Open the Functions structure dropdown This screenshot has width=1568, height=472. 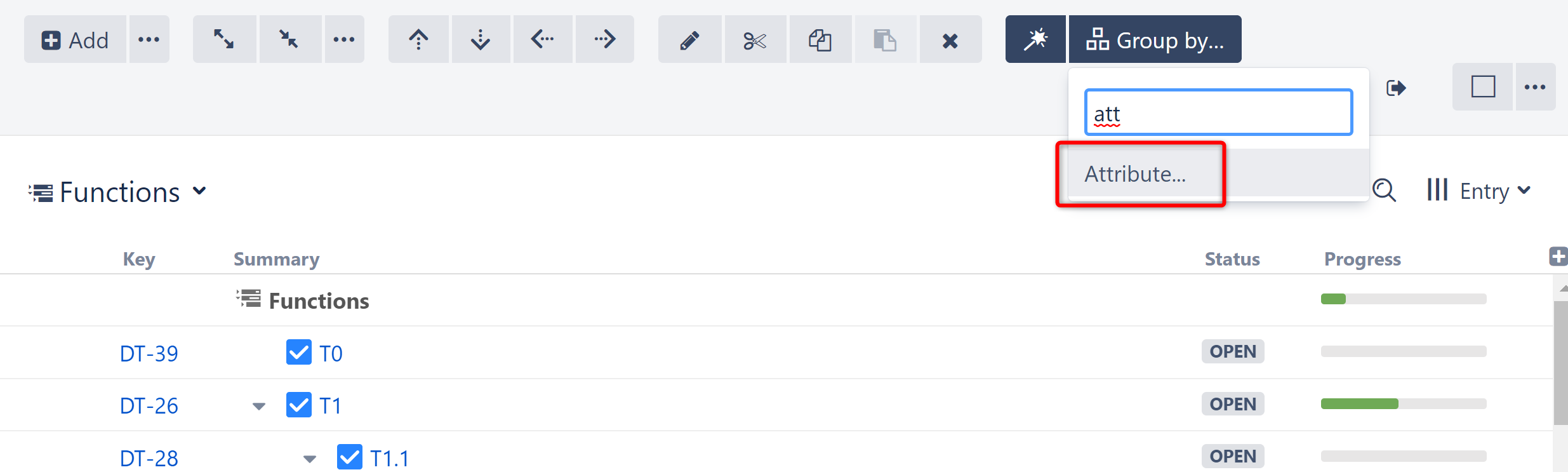coord(118,192)
